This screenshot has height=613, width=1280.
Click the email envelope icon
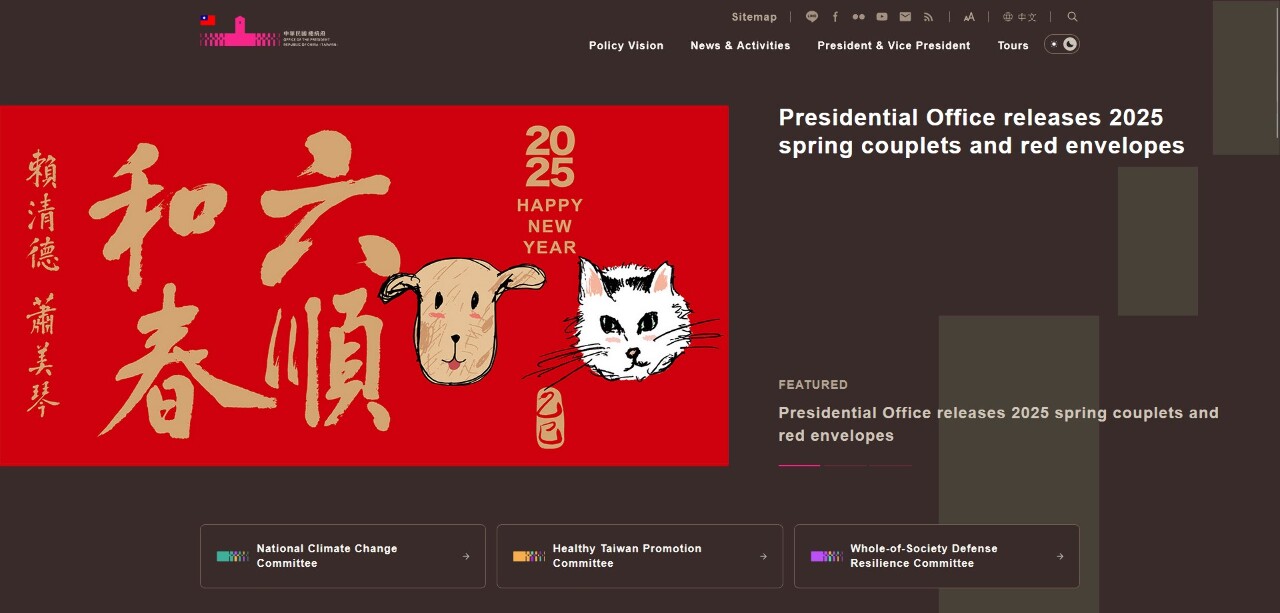(905, 17)
